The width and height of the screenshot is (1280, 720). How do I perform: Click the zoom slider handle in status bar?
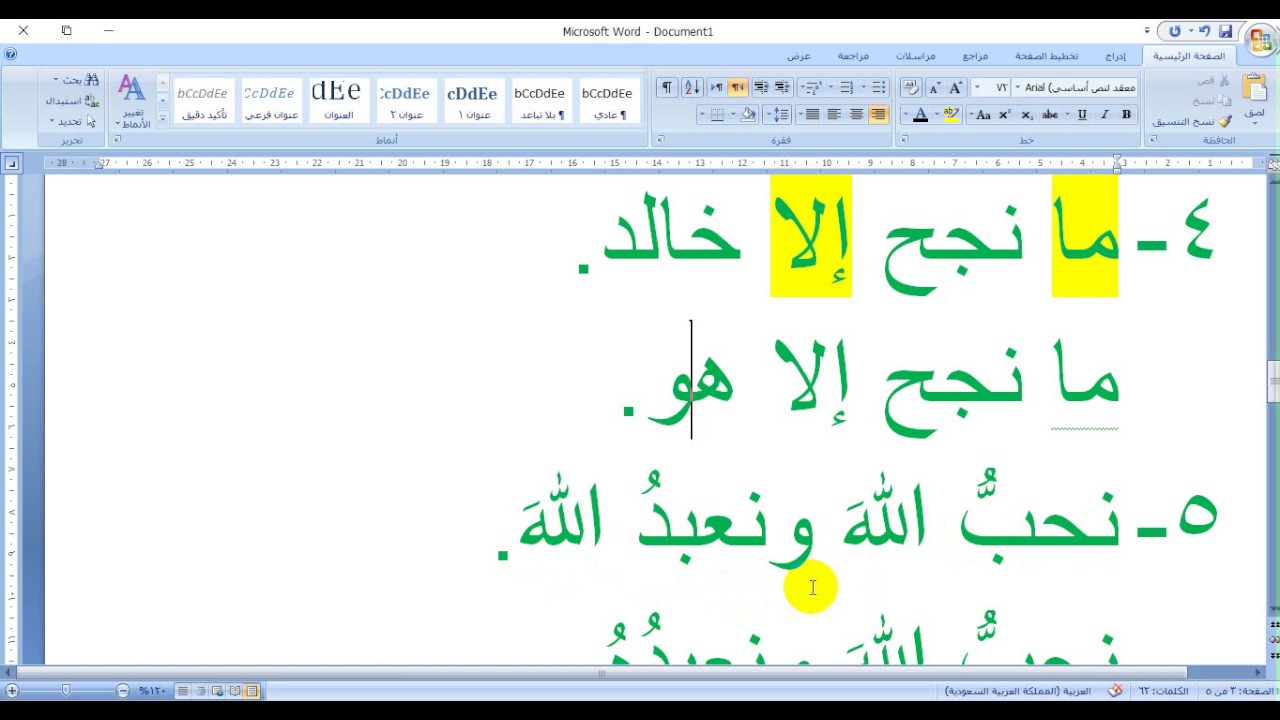tap(66, 691)
